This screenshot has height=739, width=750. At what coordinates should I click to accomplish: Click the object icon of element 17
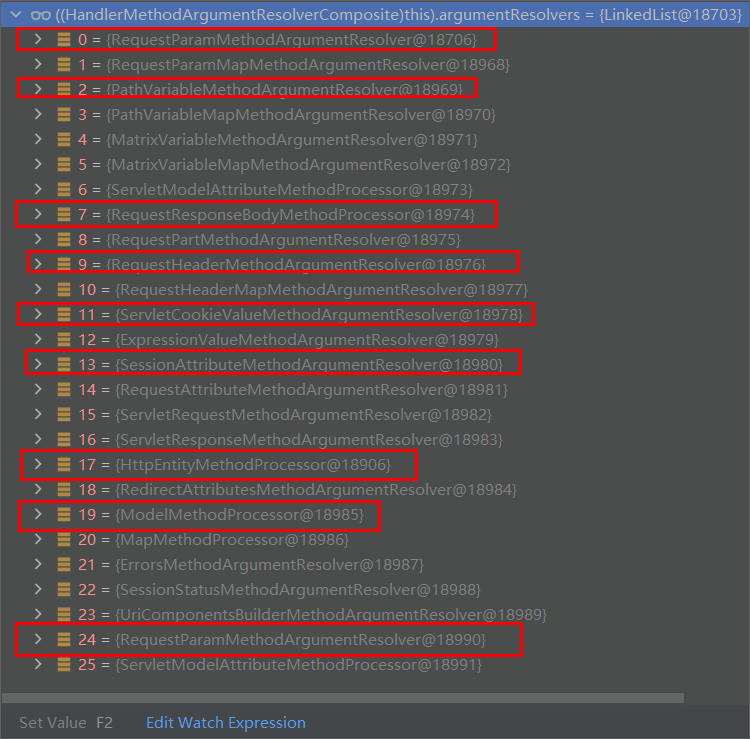point(64,464)
